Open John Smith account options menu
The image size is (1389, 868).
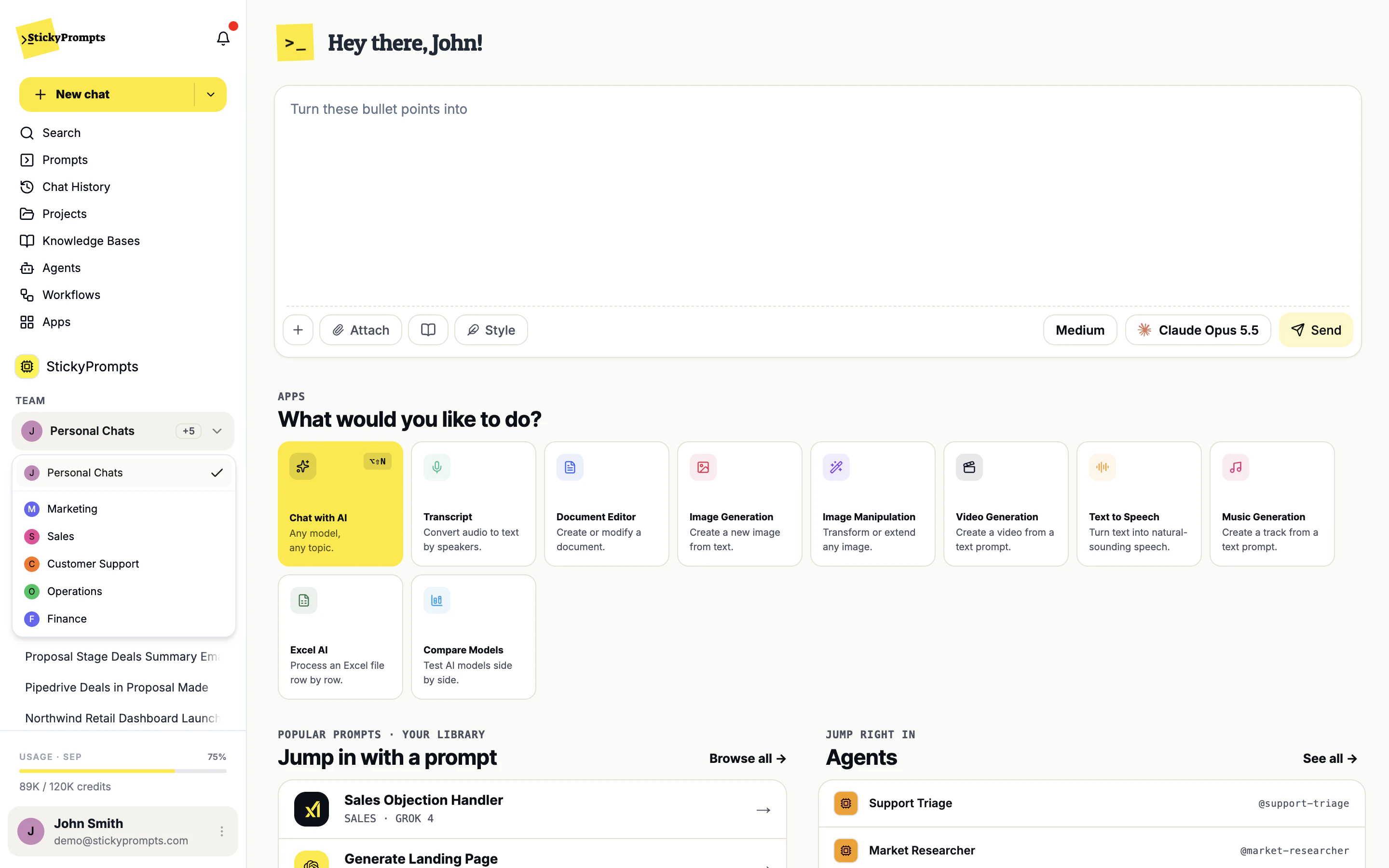(x=221, y=831)
